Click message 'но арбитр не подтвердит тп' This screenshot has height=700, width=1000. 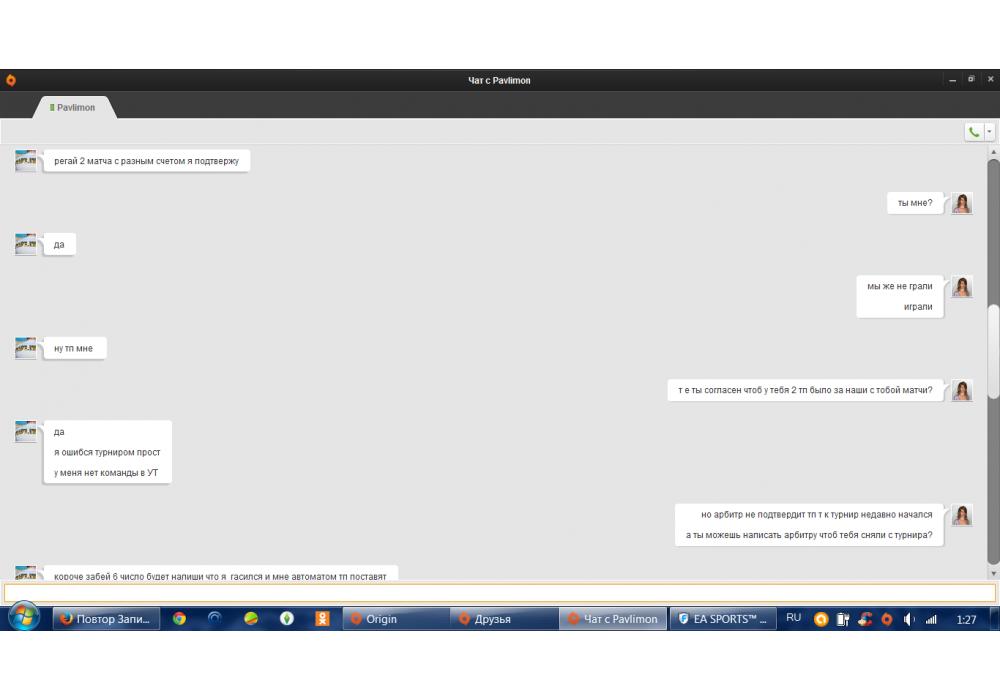816,514
